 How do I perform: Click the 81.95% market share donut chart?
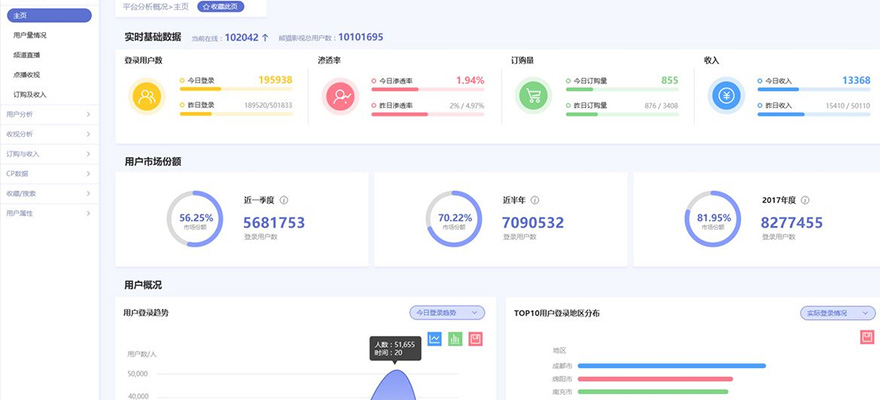(713, 219)
